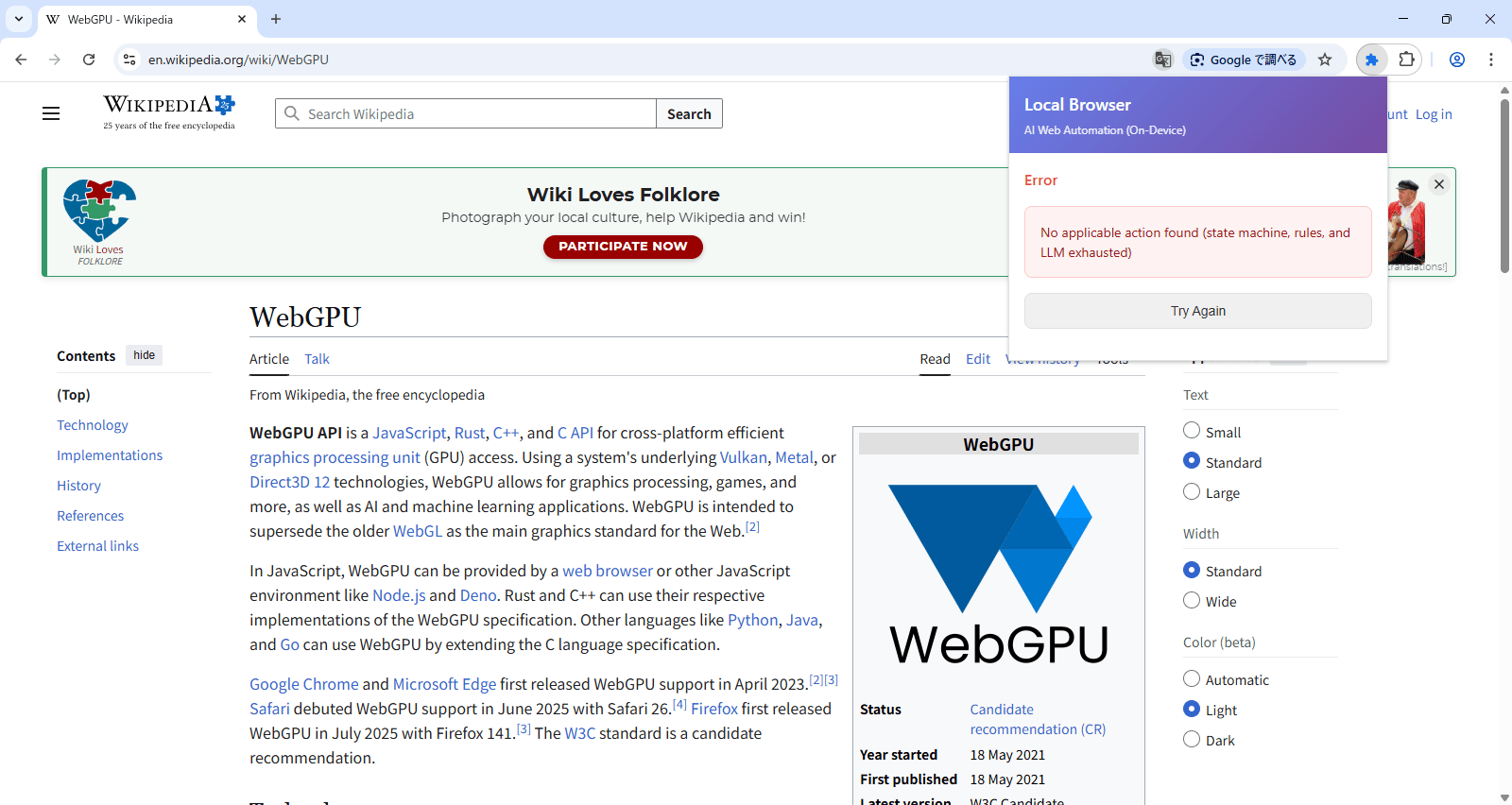Image resolution: width=1512 pixels, height=805 pixels.
Task: Click the Try Again button
Action: click(1197, 311)
